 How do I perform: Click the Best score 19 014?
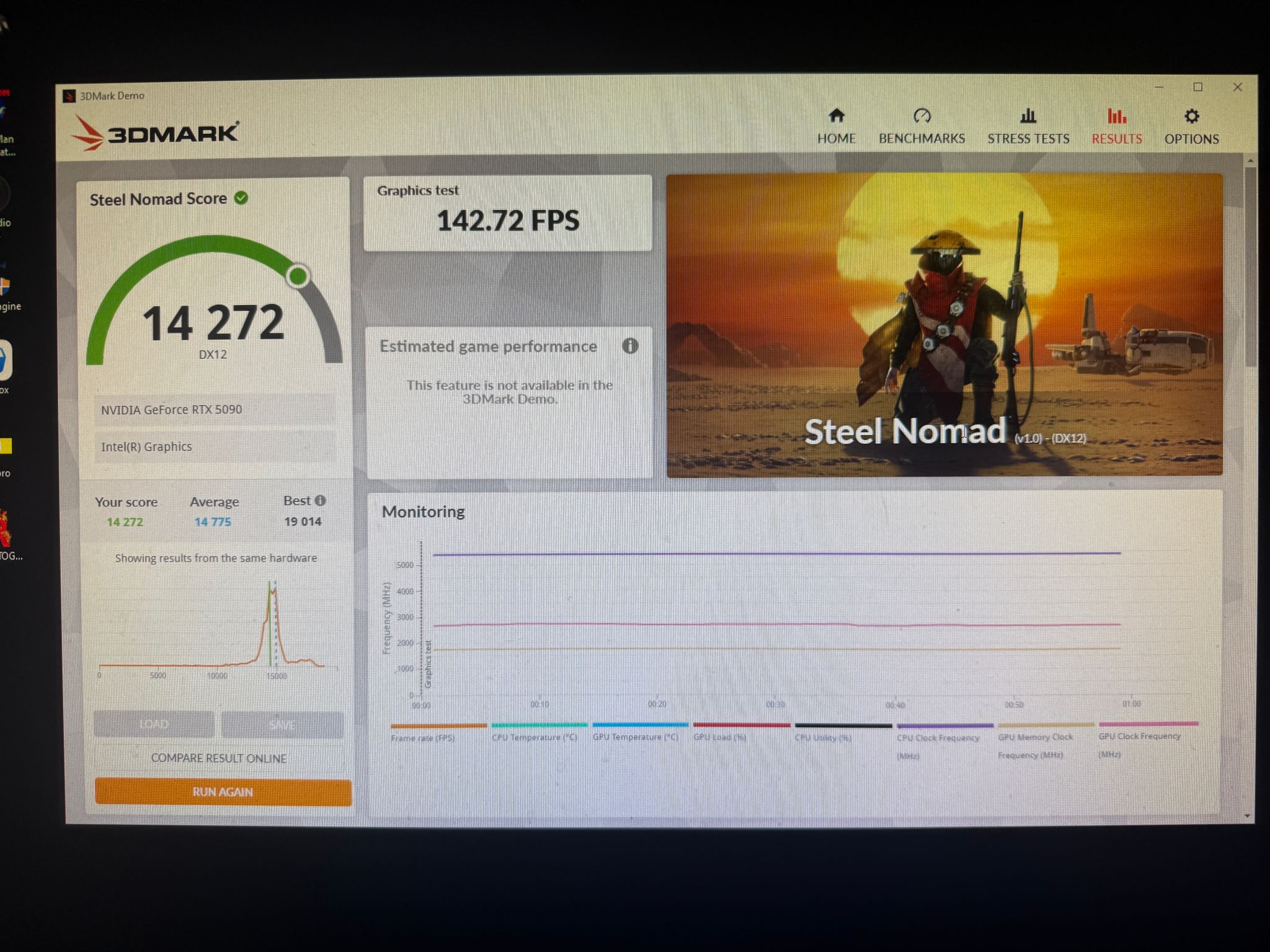click(303, 522)
